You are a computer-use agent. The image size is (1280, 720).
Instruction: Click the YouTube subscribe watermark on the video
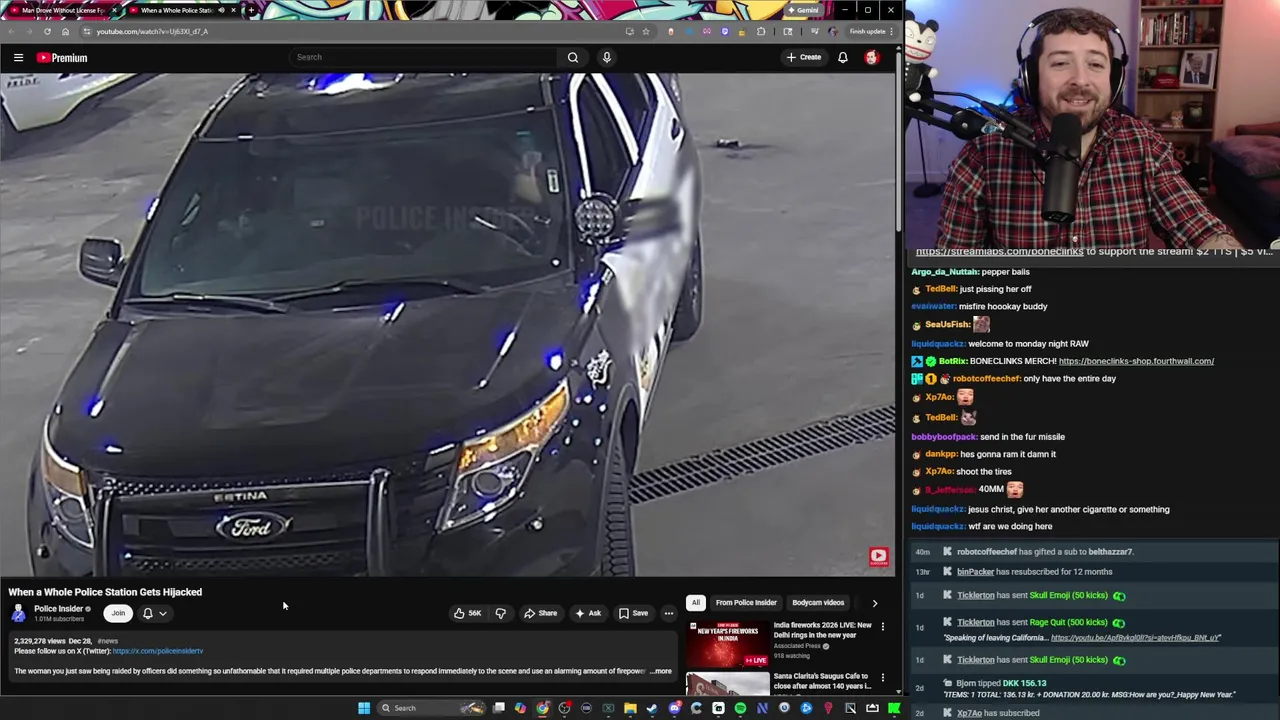click(878, 556)
